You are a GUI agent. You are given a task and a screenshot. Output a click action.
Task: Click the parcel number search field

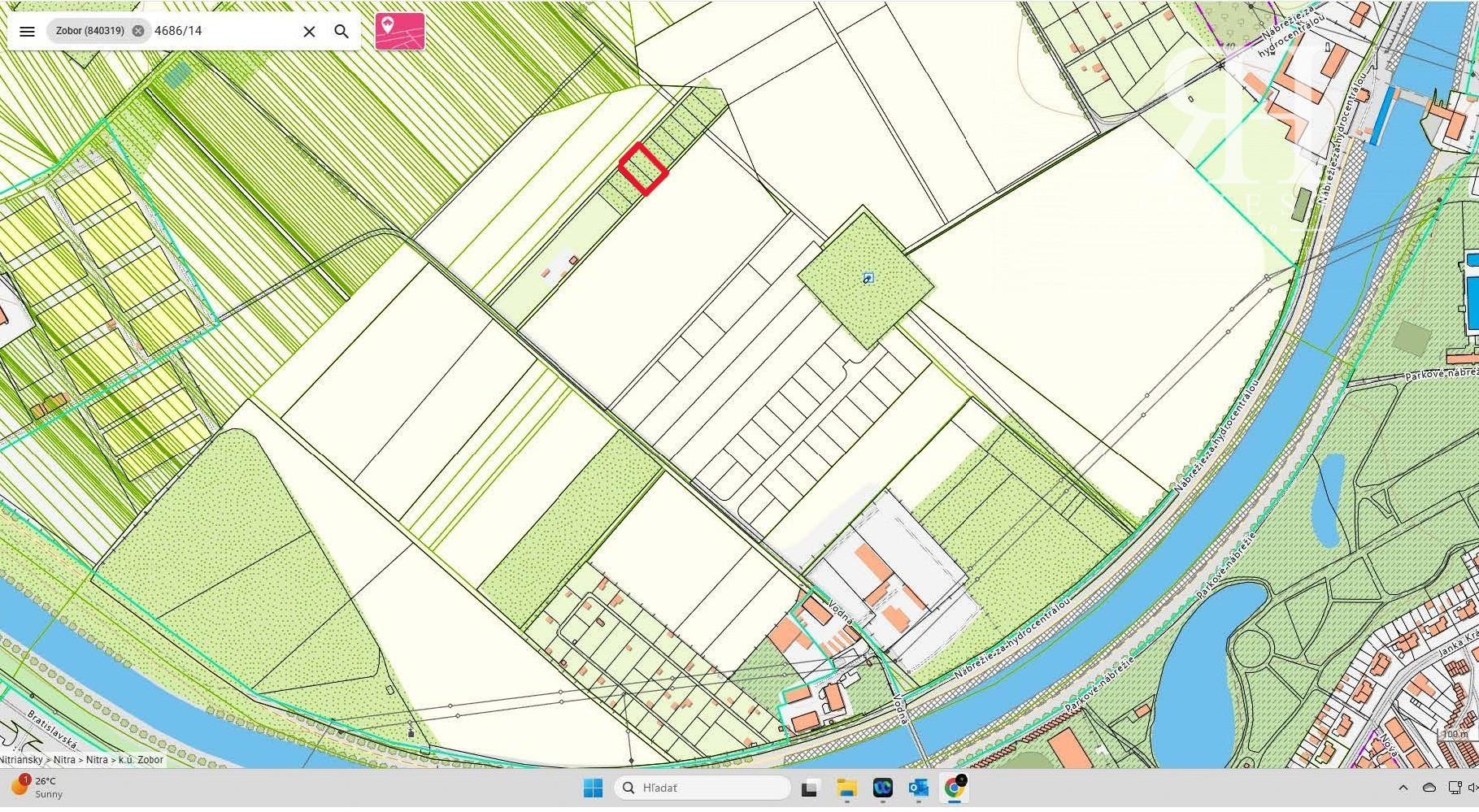(220, 31)
